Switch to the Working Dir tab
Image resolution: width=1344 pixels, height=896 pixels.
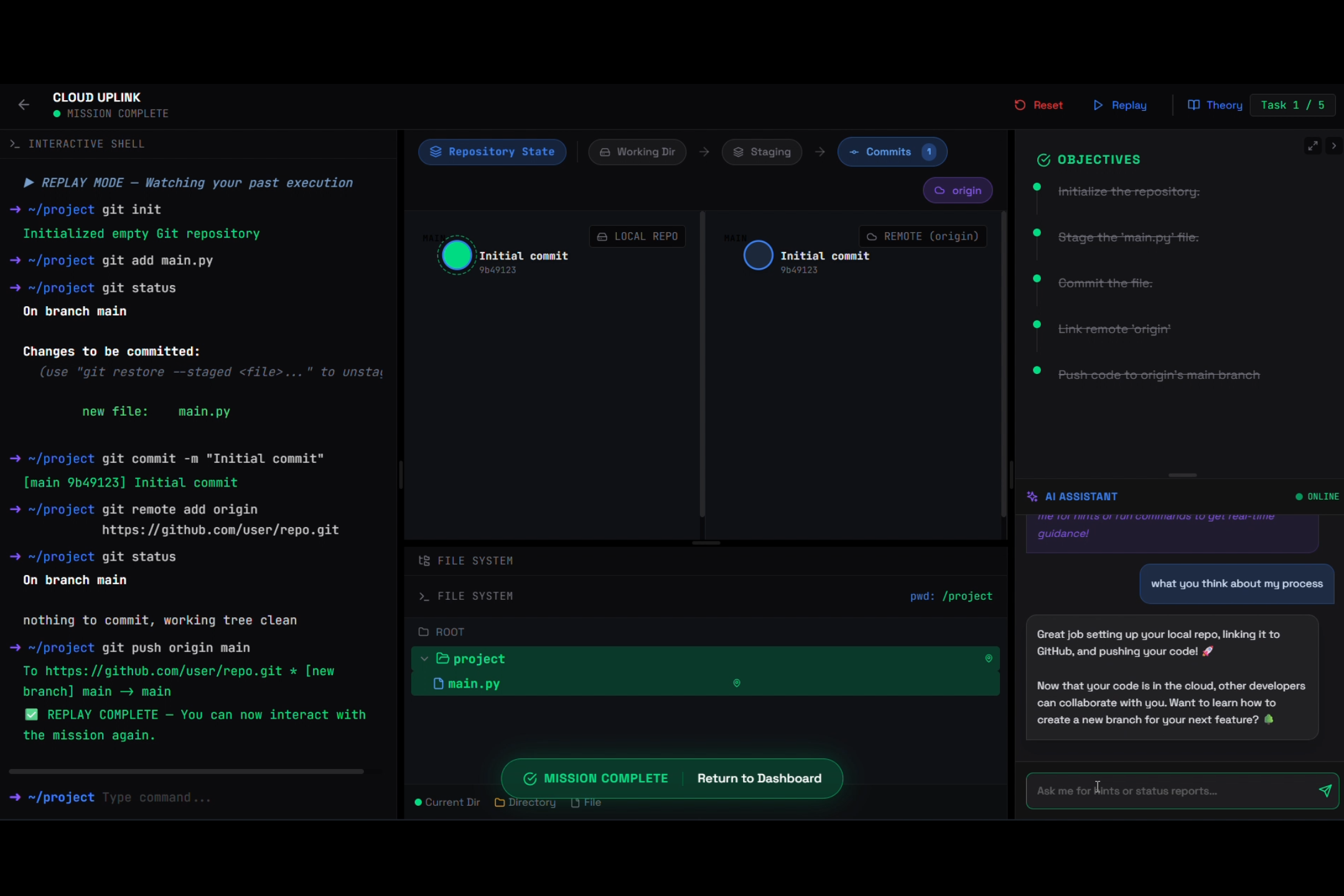637,152
